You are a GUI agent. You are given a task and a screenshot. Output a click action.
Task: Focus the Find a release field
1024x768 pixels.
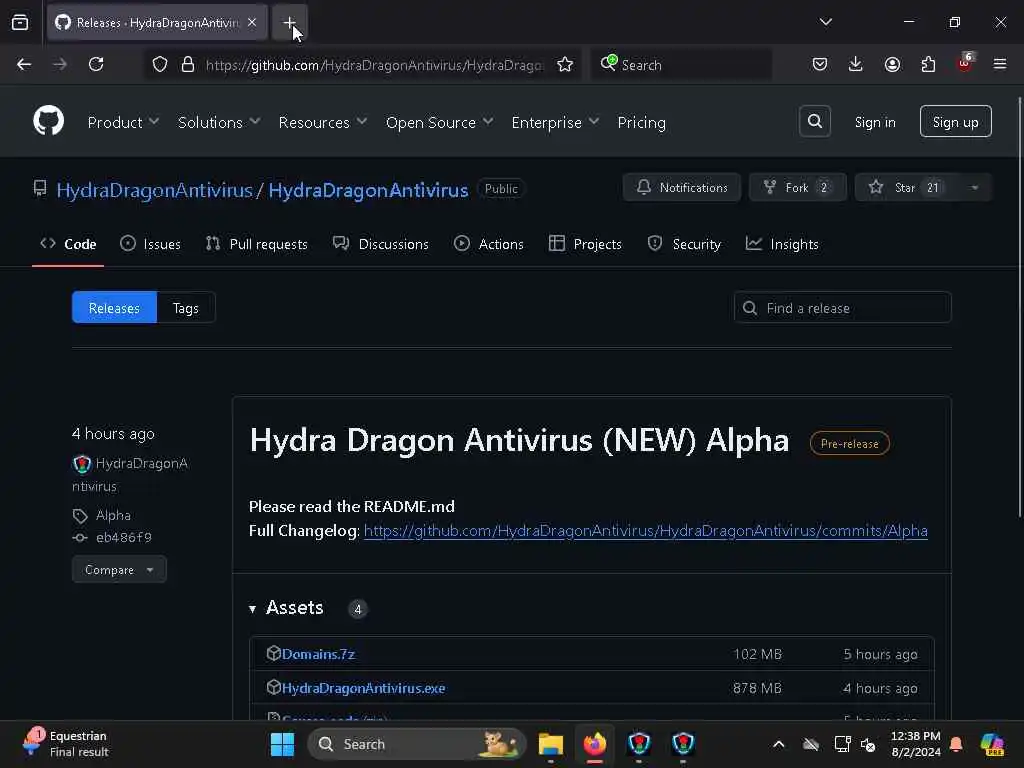(842, 308)
